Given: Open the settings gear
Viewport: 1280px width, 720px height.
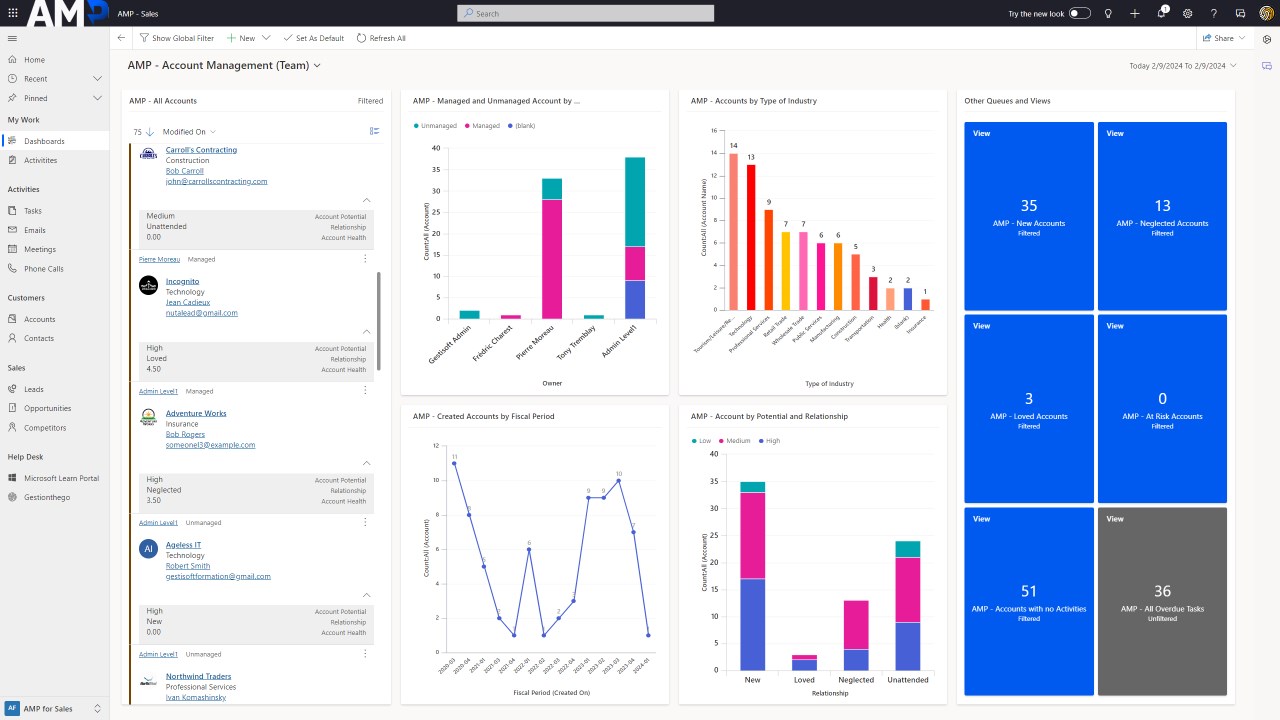Looking at the screenshot, I should 1188,13.
